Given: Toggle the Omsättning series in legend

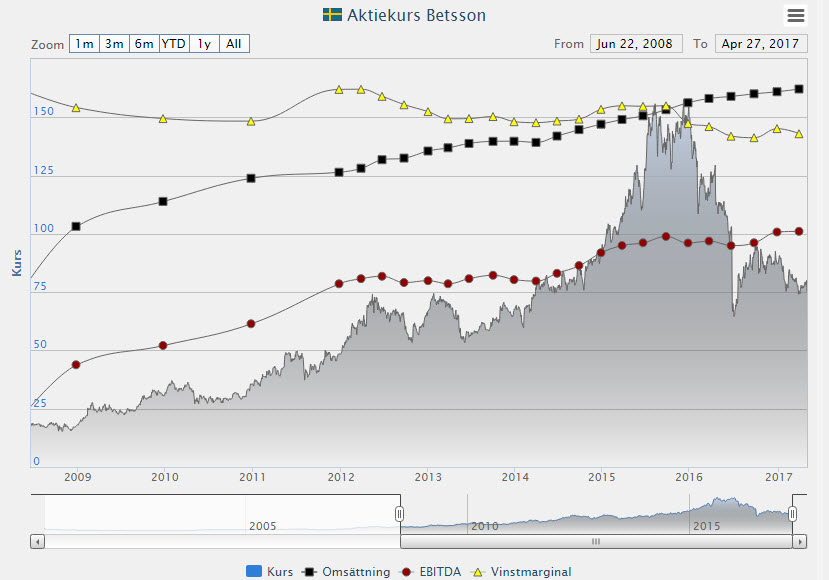Looking at the screenshot, I should tap(346, 572).
